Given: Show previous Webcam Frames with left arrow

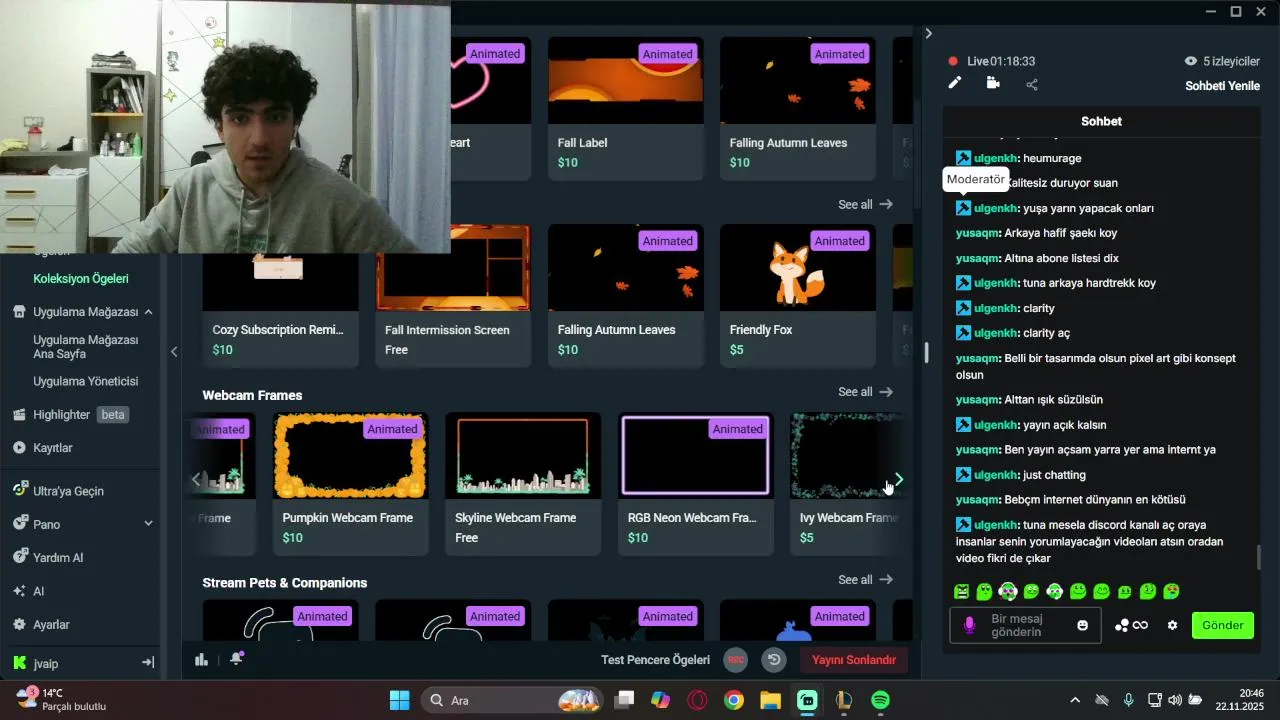Looking at the screenshot, I should click(196, 480).
